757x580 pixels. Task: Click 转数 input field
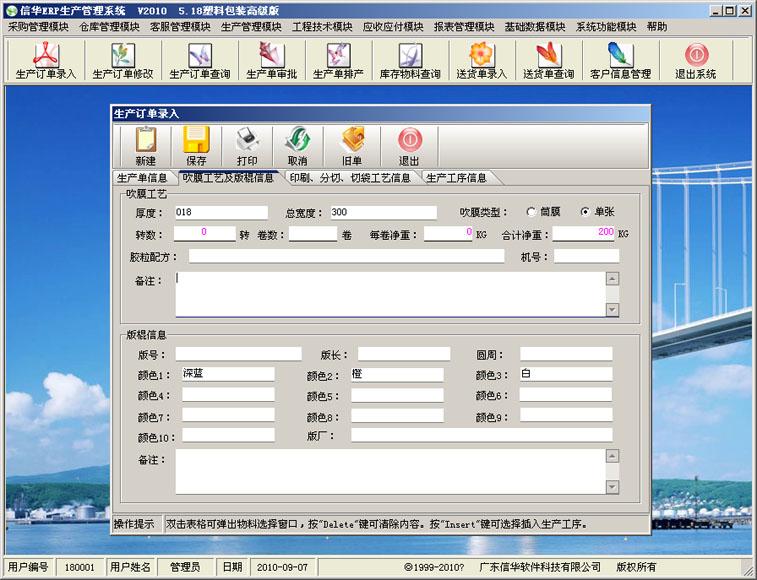pyautogui.click(x=205, y=234)
